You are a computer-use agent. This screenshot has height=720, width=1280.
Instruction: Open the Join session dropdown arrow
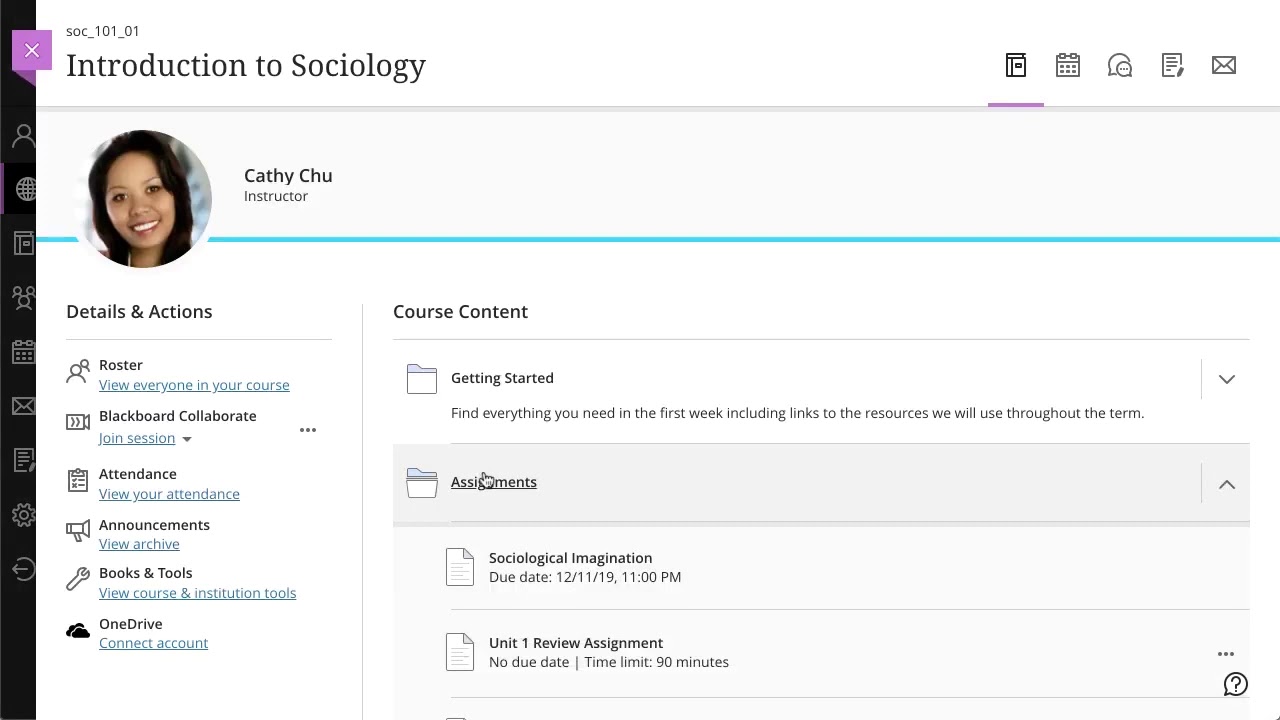tap(187, 439)
